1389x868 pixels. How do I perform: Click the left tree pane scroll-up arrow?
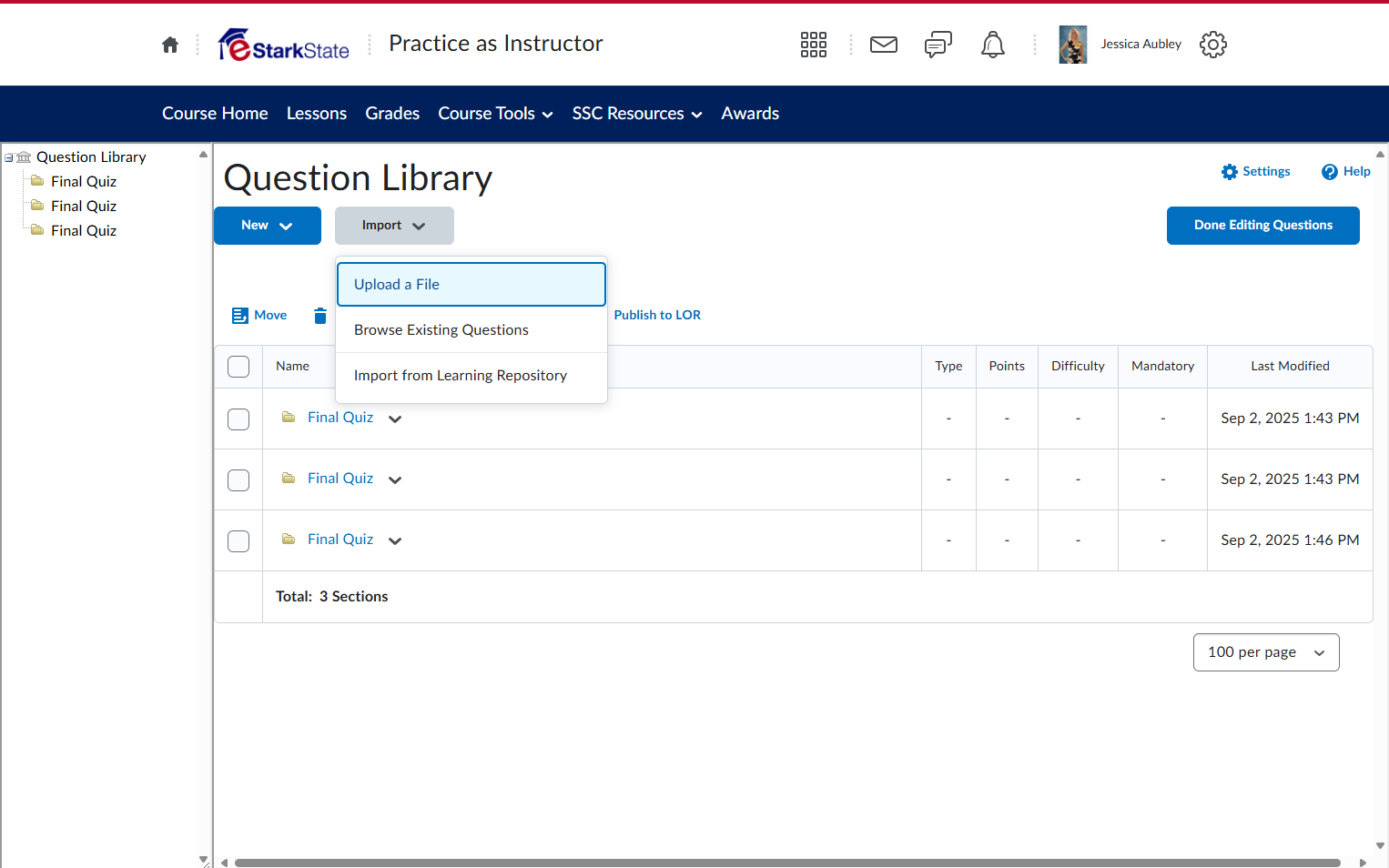[203, 155]
